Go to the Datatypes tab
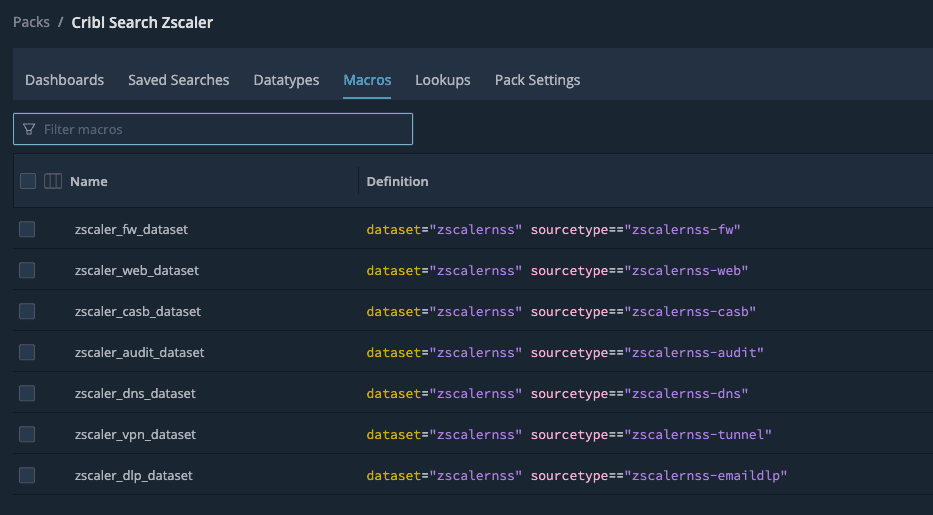Image resolution: width=933 pixels, height=515 pixels. tap(286, 80)
